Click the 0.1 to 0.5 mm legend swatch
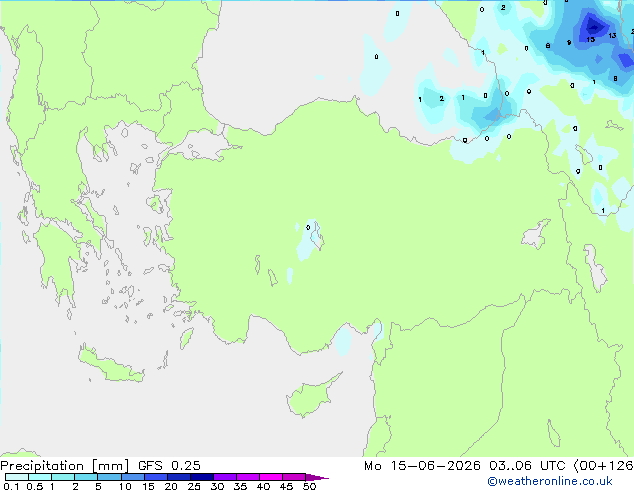 pyautogui.click(x=17, y=477)
